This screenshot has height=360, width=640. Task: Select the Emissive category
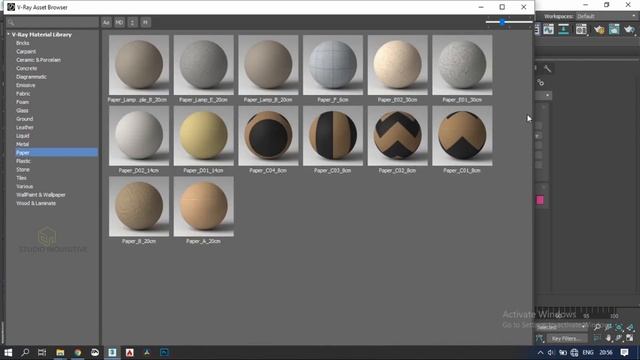(26, 85)
